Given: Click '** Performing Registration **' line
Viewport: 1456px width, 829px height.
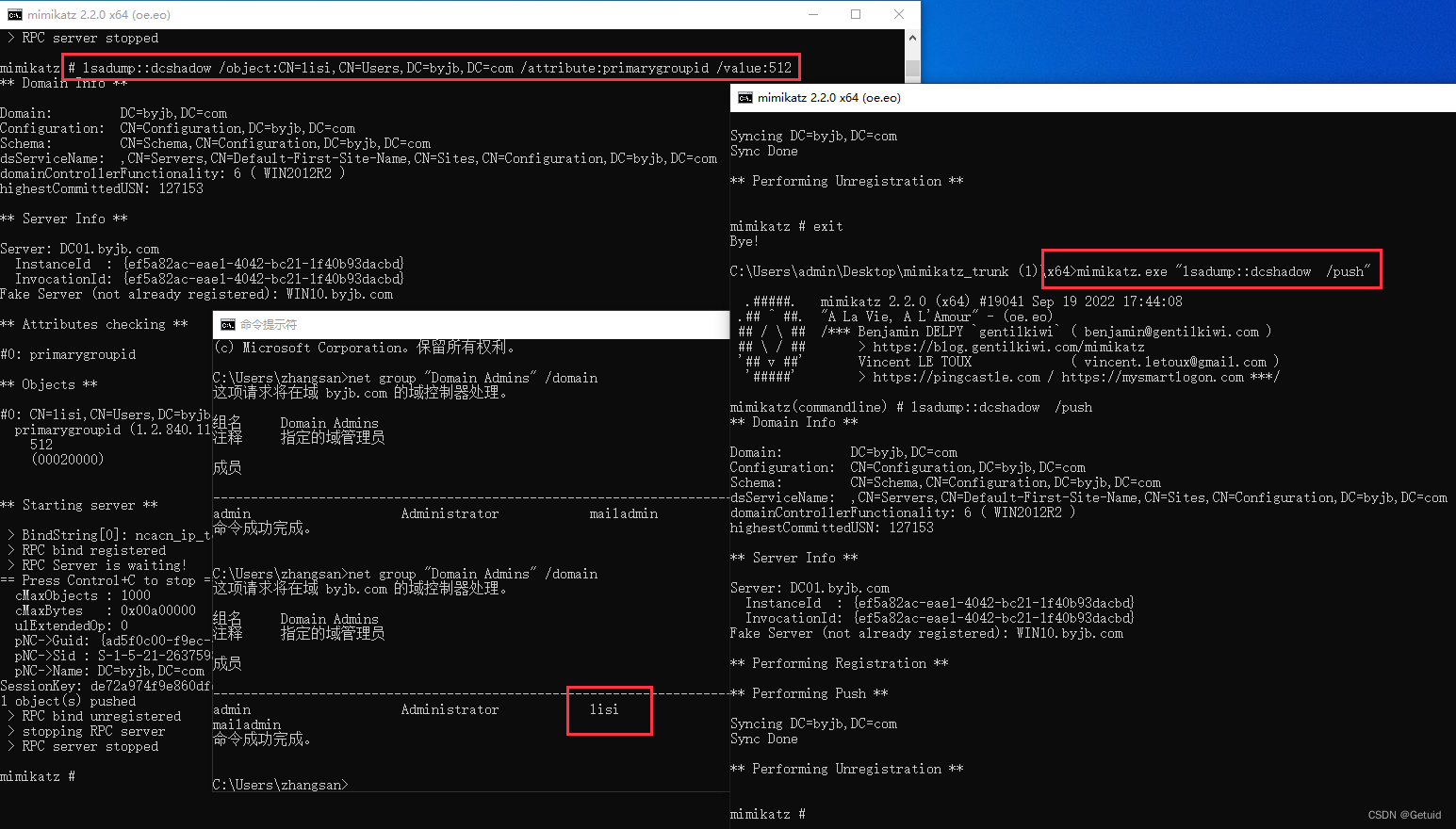Looking at the screenshot, I should click(x=839, y=663).
